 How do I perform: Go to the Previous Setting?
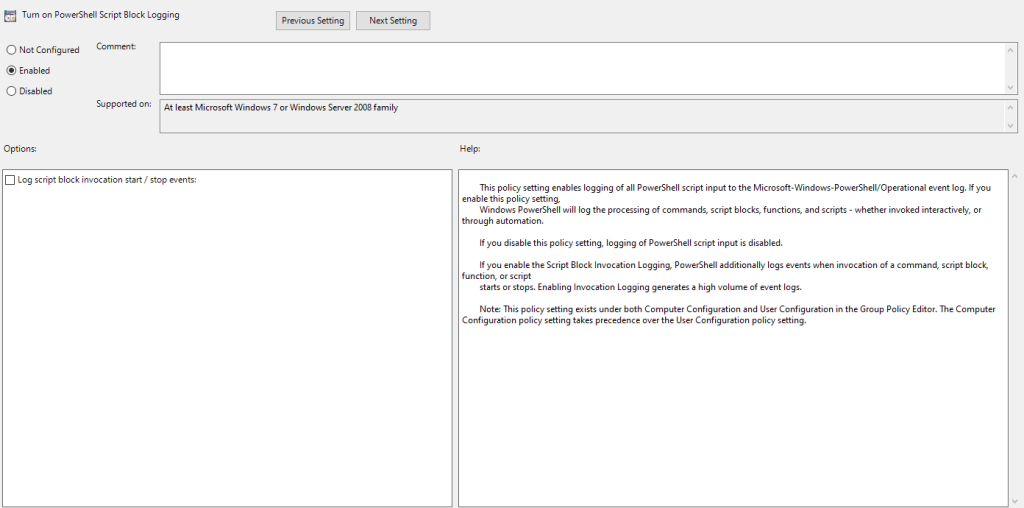312,21
